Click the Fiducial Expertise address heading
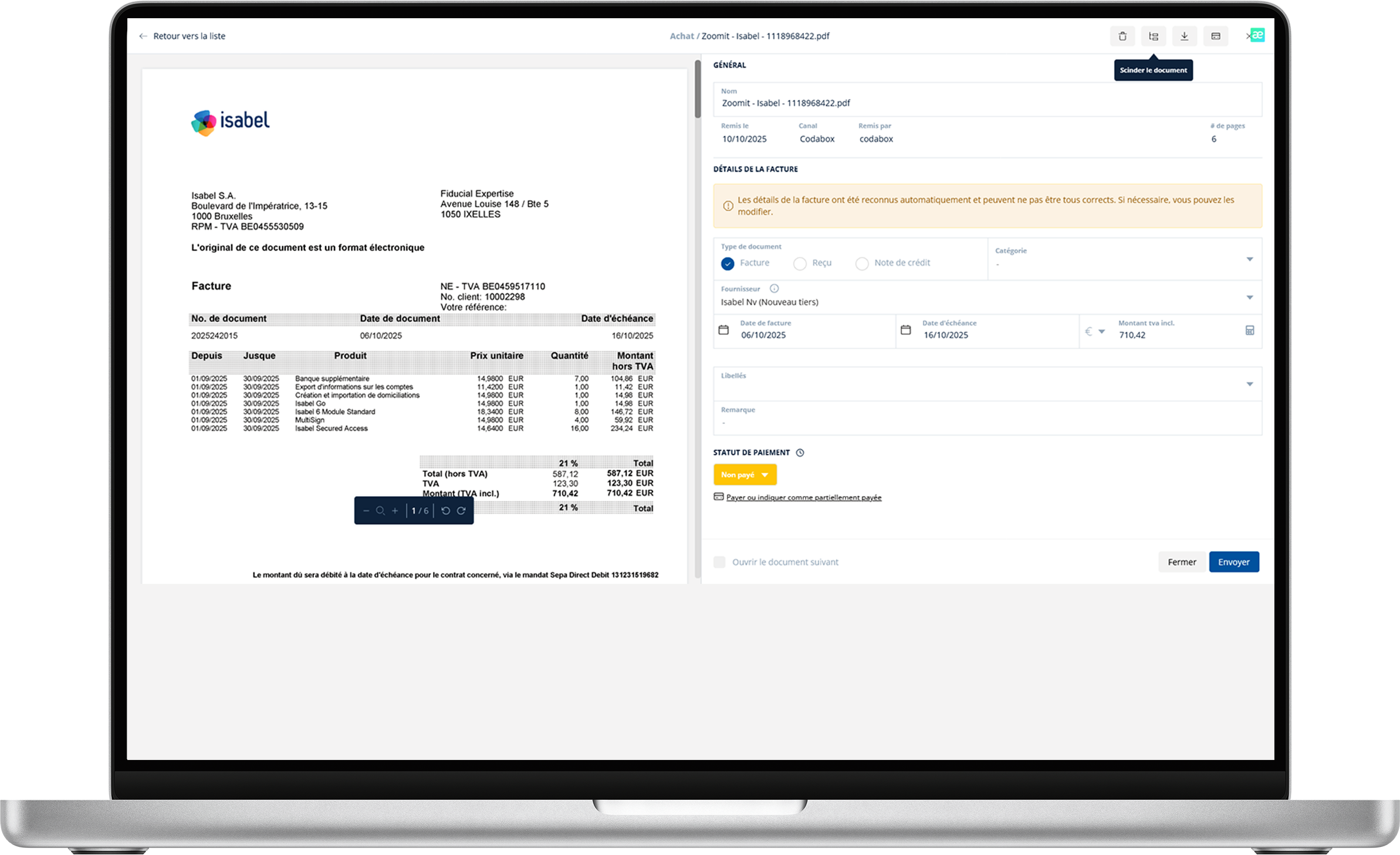This screenshot has height=855, width=1400. click(x=477, y=194)
